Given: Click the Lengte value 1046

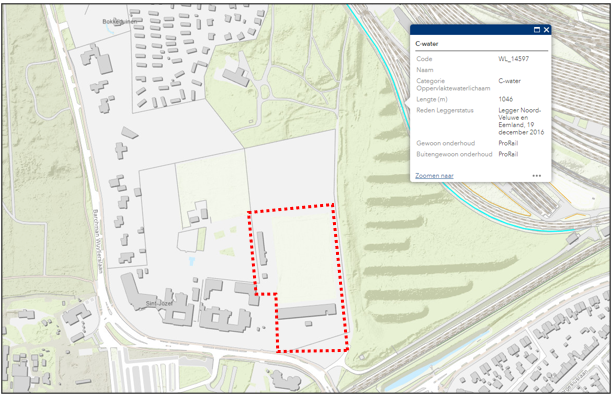Looking at the screenshot, I should tap(506, 99).
